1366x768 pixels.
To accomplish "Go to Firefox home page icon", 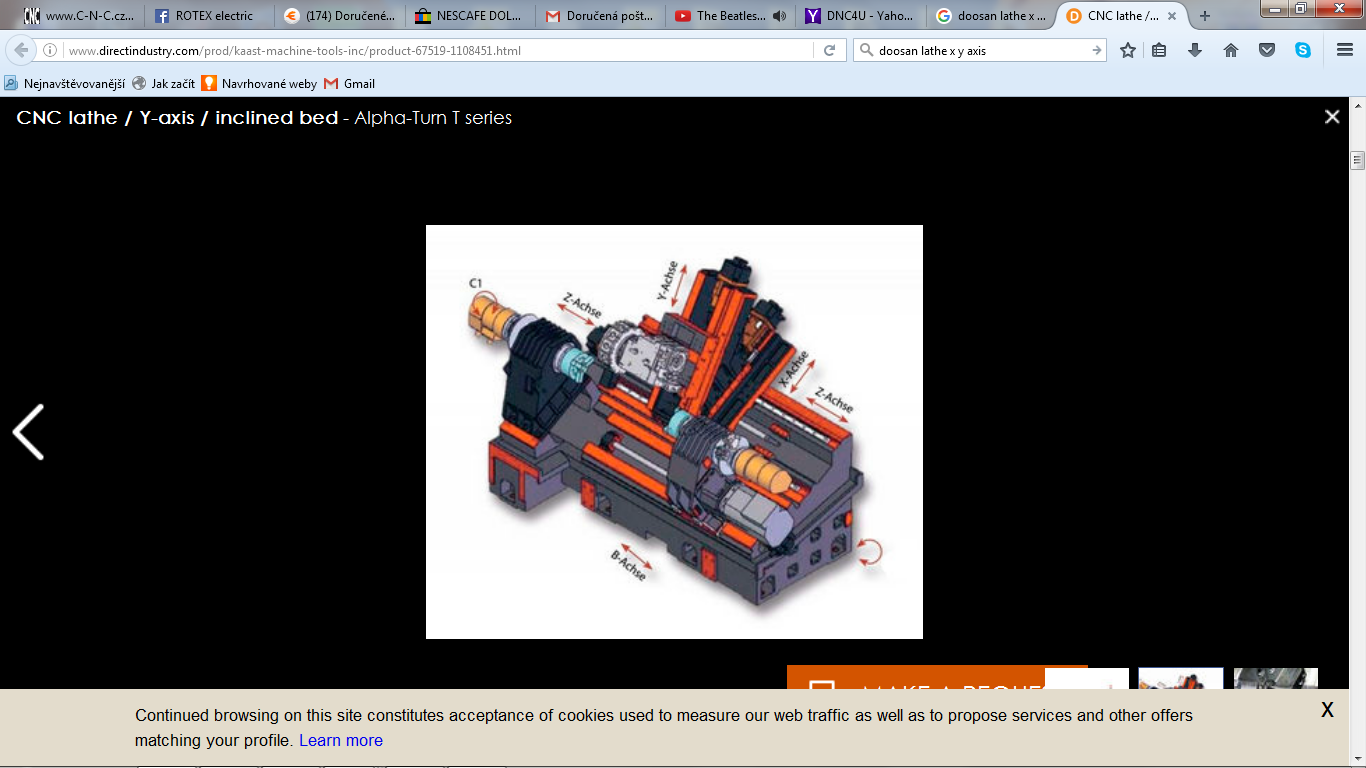I will (1231, 50).
